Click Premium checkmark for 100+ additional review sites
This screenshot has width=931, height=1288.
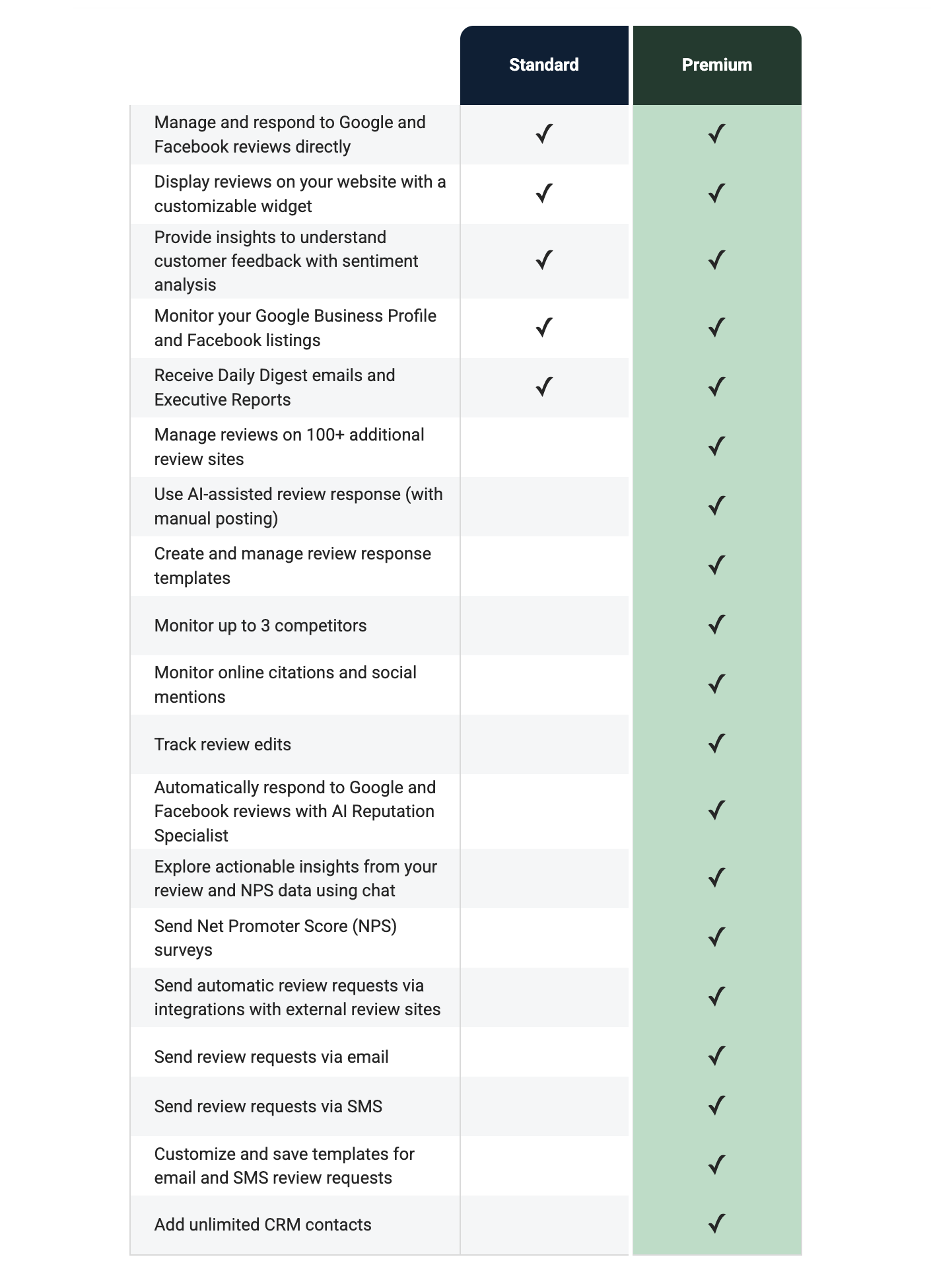click(x=716, y=447)
